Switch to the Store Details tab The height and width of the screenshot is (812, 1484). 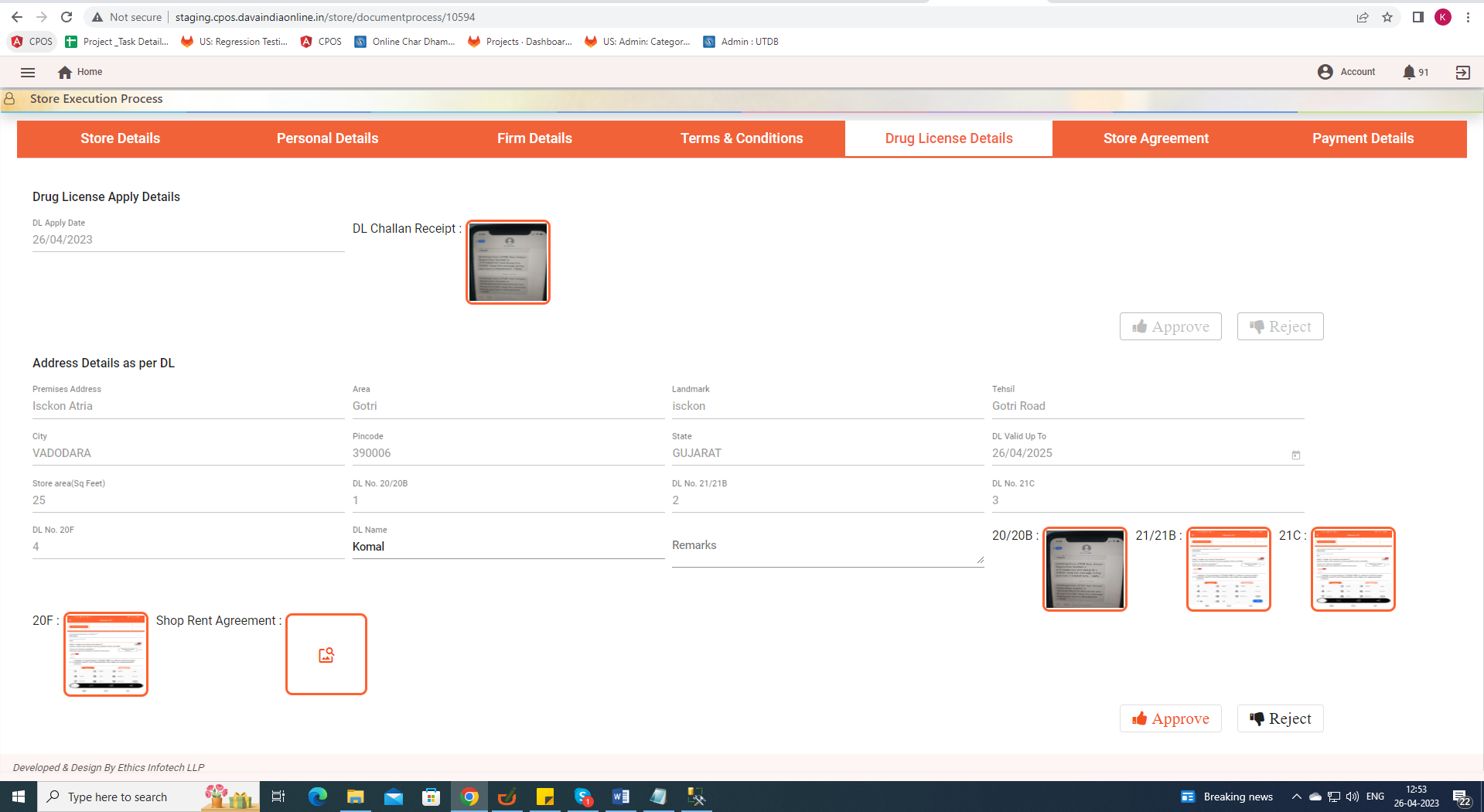(x=120, y=138)
